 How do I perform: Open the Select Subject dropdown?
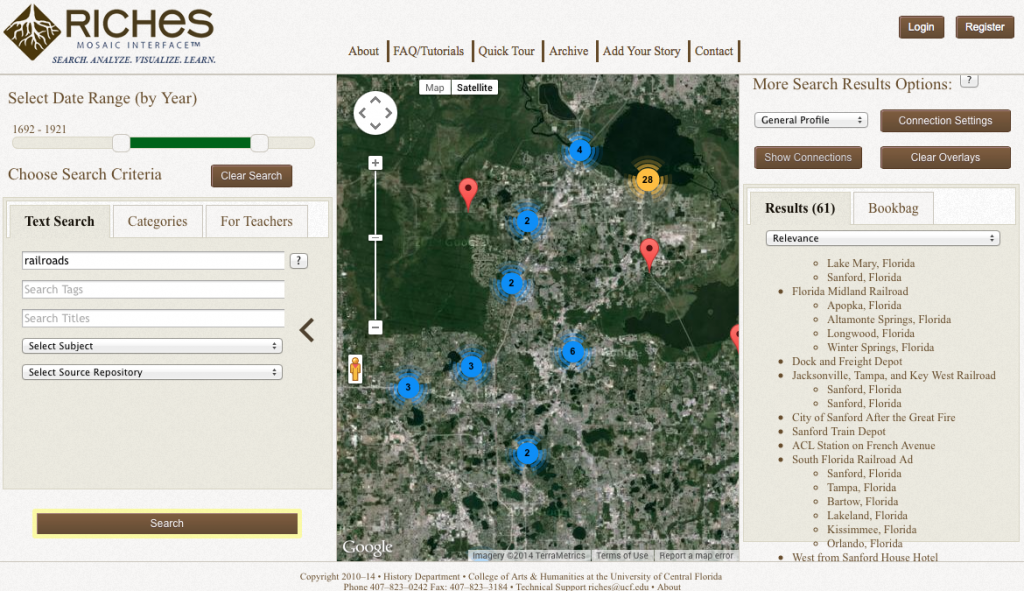[152, 346]
